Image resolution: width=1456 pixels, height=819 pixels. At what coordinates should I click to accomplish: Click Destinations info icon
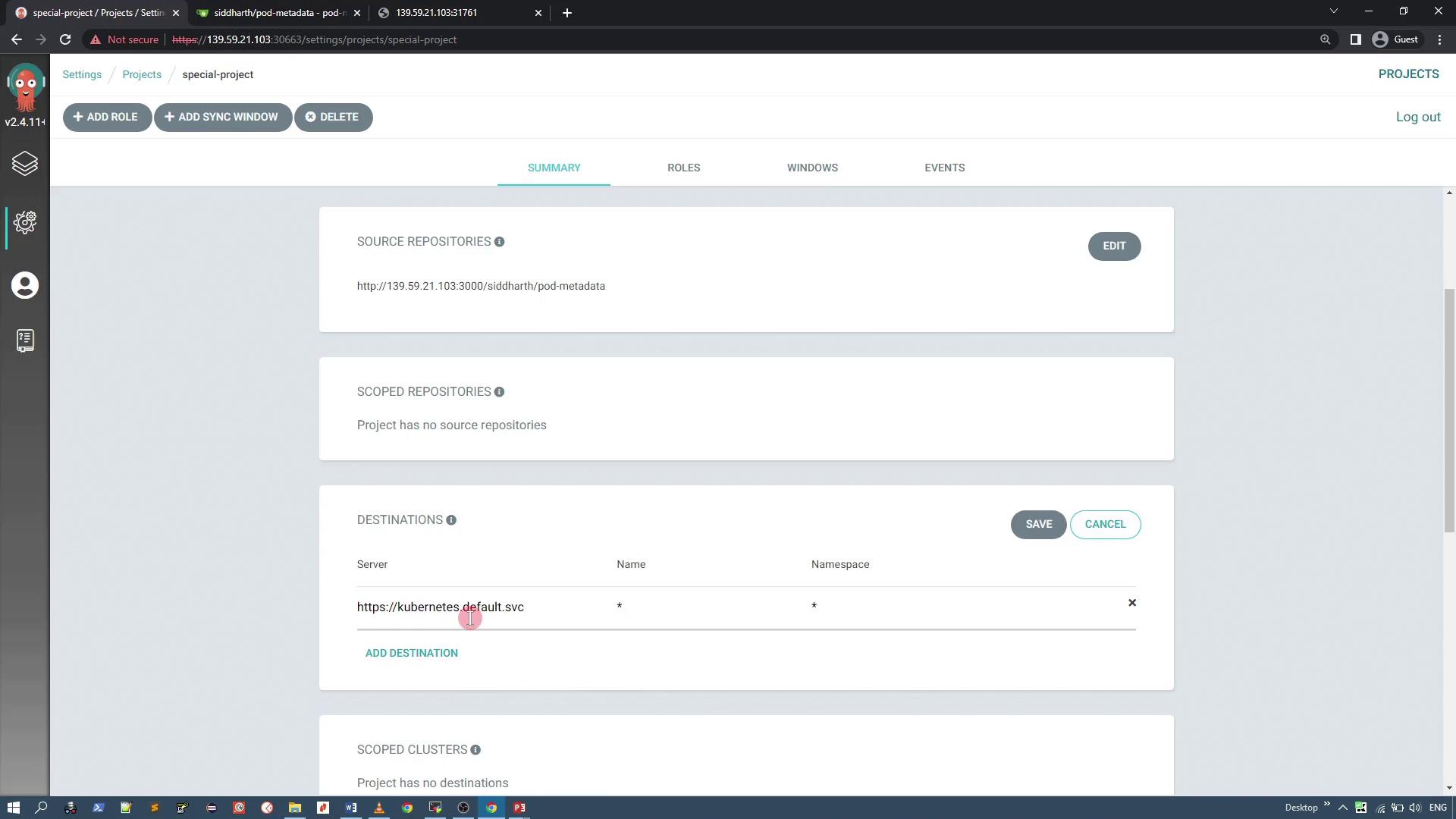click(x=451, y=520)
